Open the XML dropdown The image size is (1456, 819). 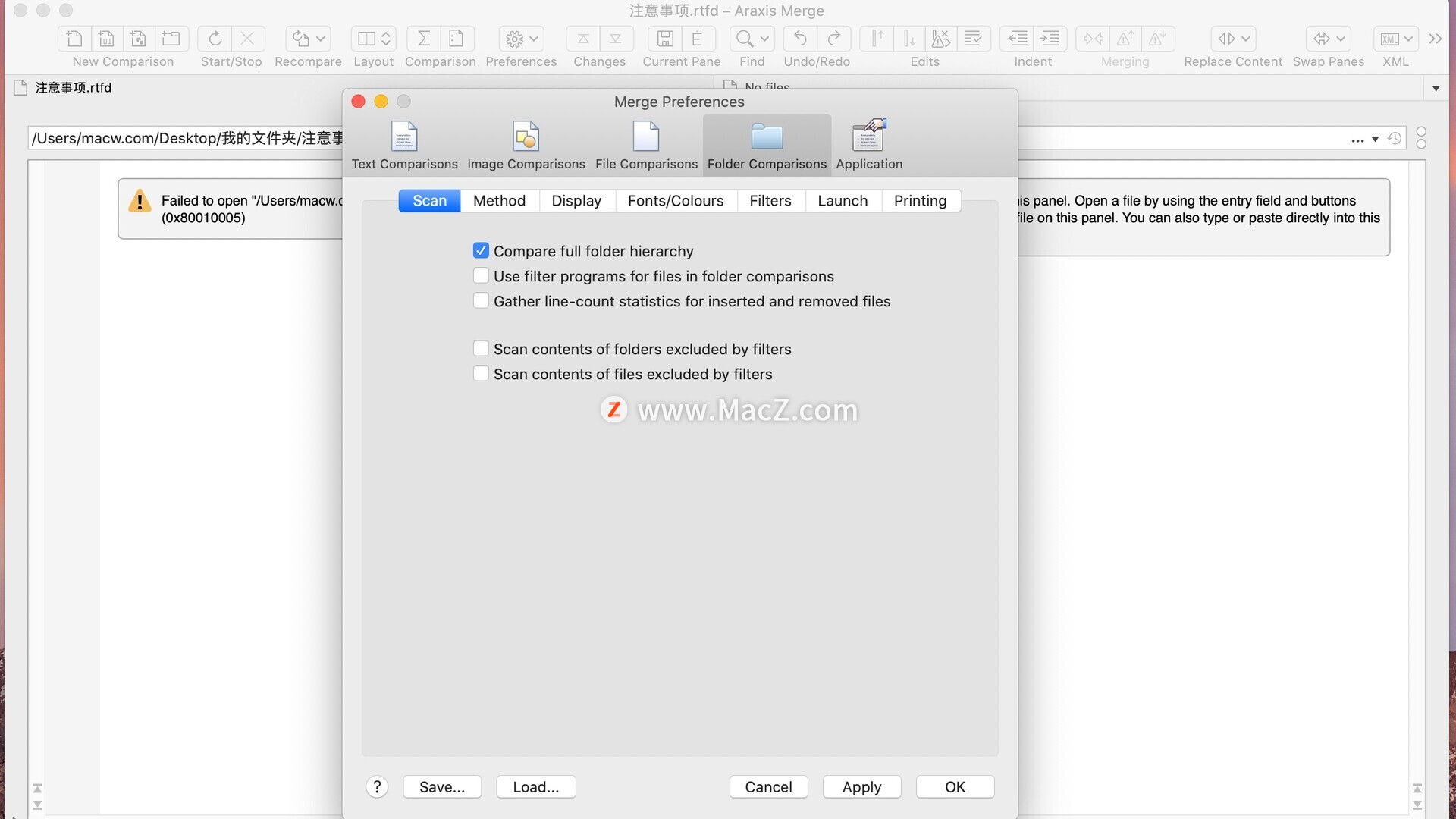(1395, 39)
